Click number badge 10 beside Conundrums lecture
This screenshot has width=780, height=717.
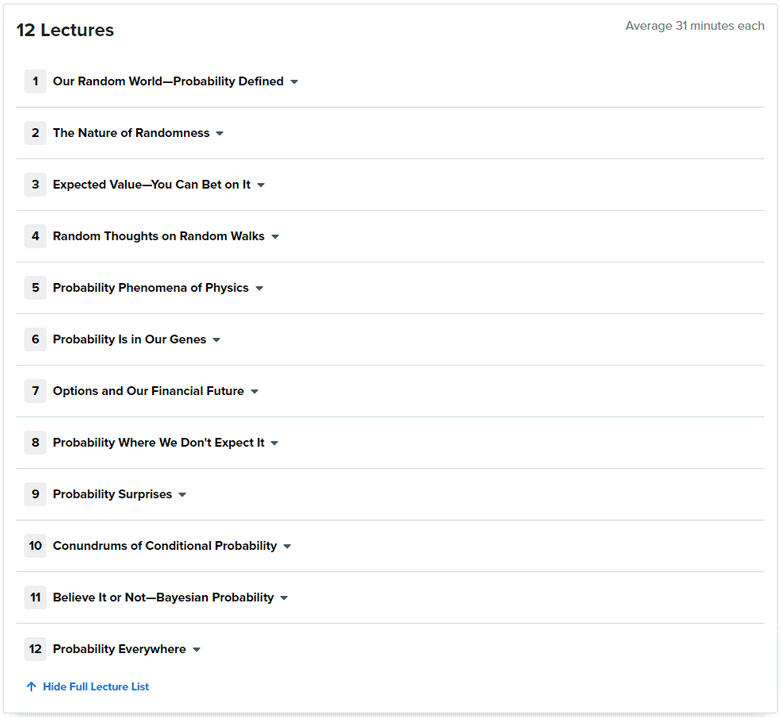point(35,546)
